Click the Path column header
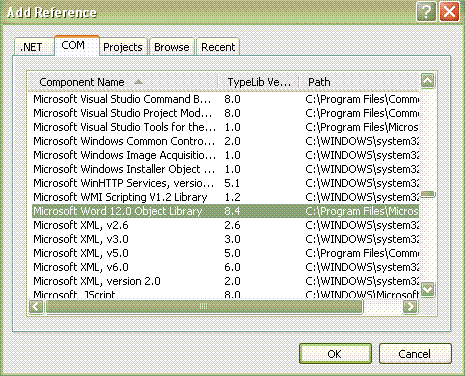Screen dimensions: 465x376 (359, 82)
